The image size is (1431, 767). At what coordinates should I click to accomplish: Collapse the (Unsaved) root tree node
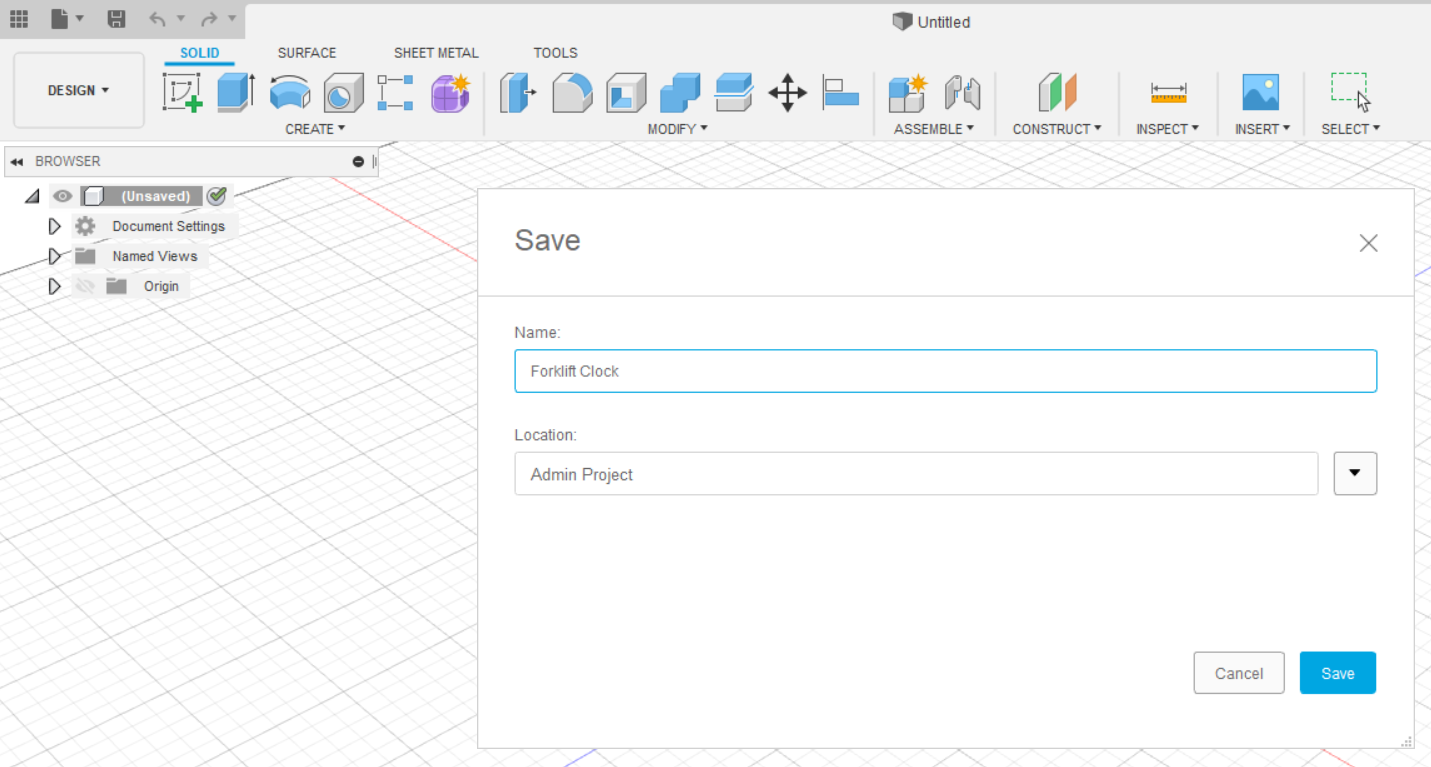click(33, 196)
